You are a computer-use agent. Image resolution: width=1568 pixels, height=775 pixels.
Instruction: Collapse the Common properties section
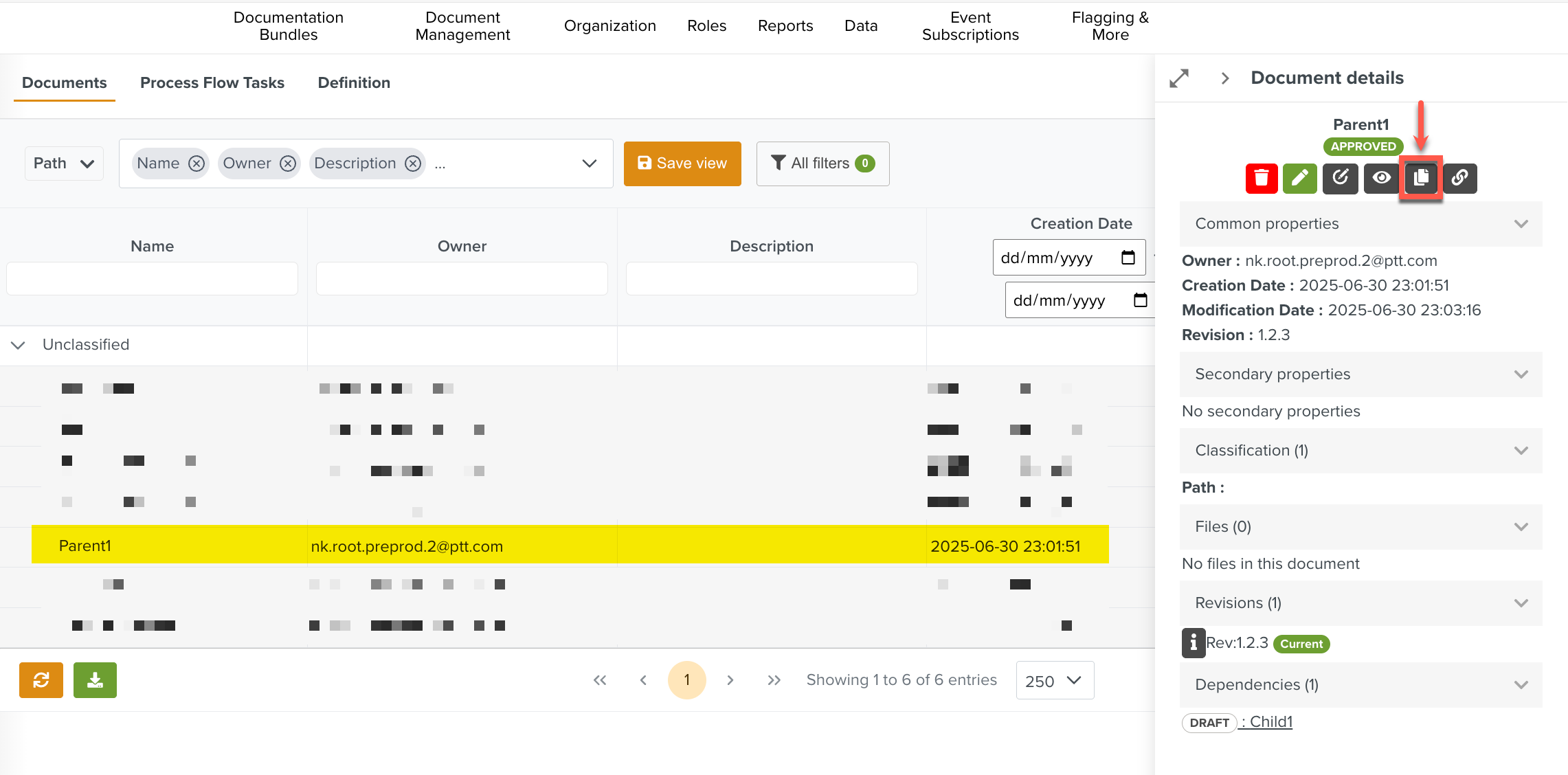click(1521, 224)
